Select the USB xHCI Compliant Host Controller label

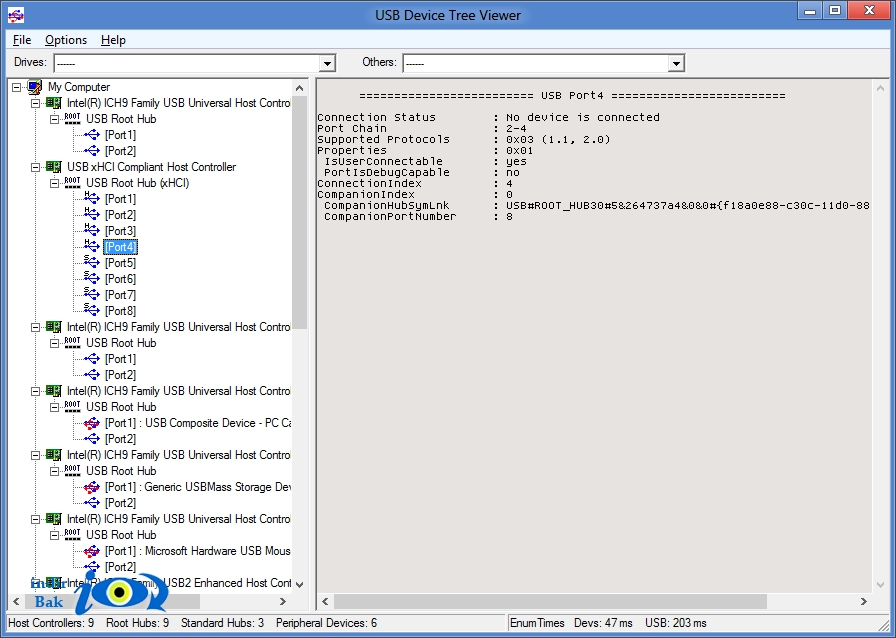click(x=151, y=167)
